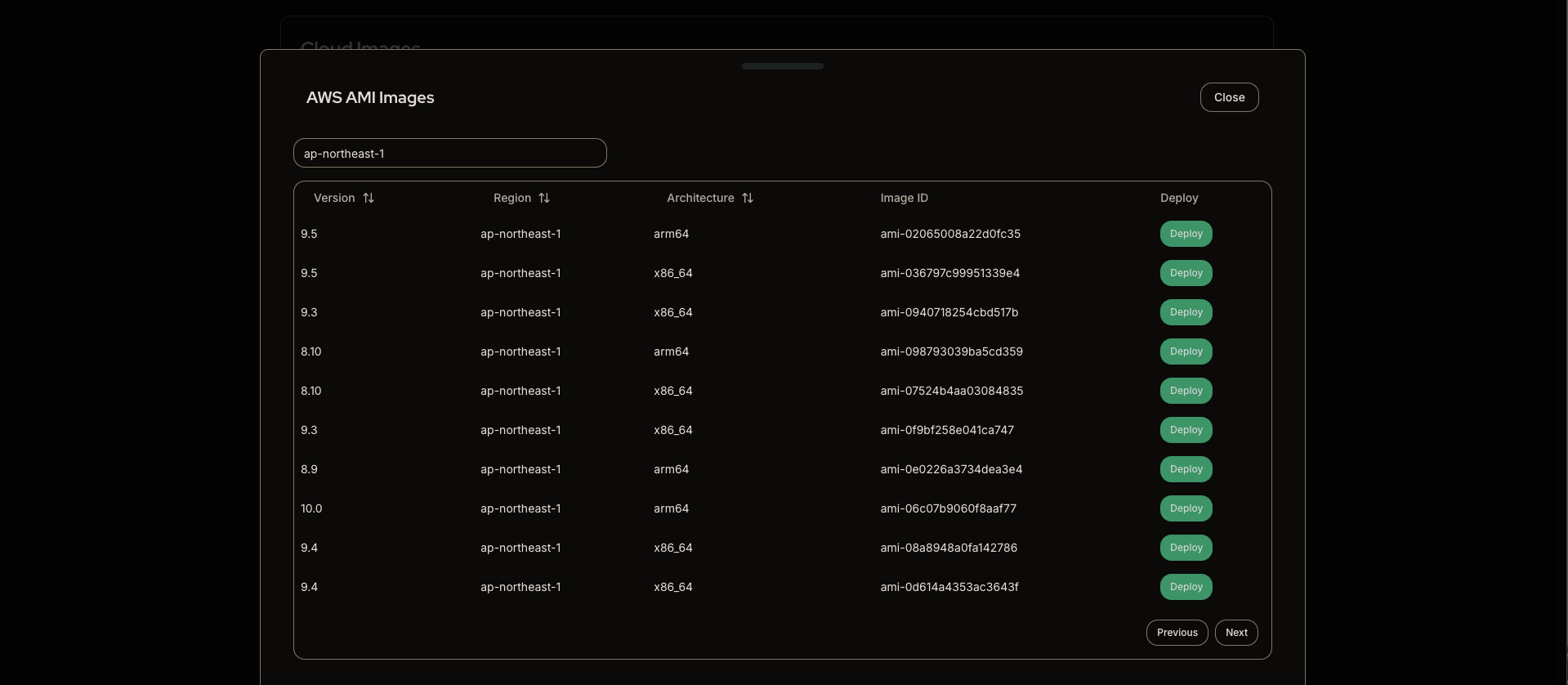Deploy image ami-0940718254cbd517b
1568x685 pixels.
pyautogui.click(x=1186, y=312)
